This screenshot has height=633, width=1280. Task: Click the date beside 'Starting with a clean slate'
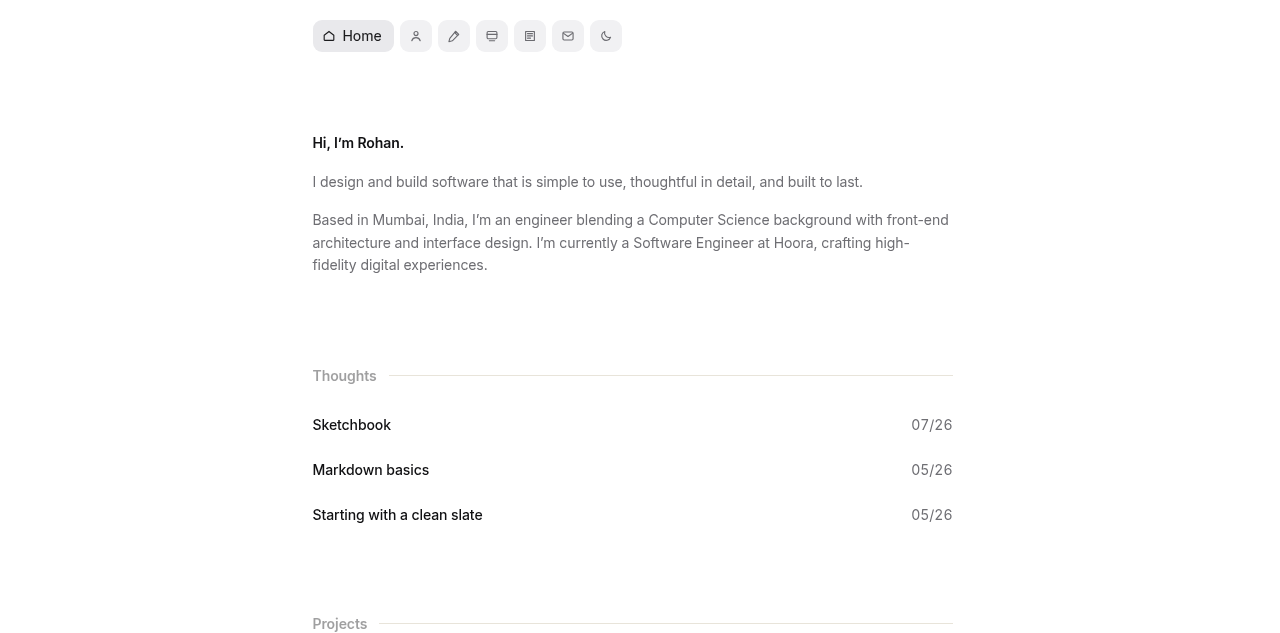(932, 515)
